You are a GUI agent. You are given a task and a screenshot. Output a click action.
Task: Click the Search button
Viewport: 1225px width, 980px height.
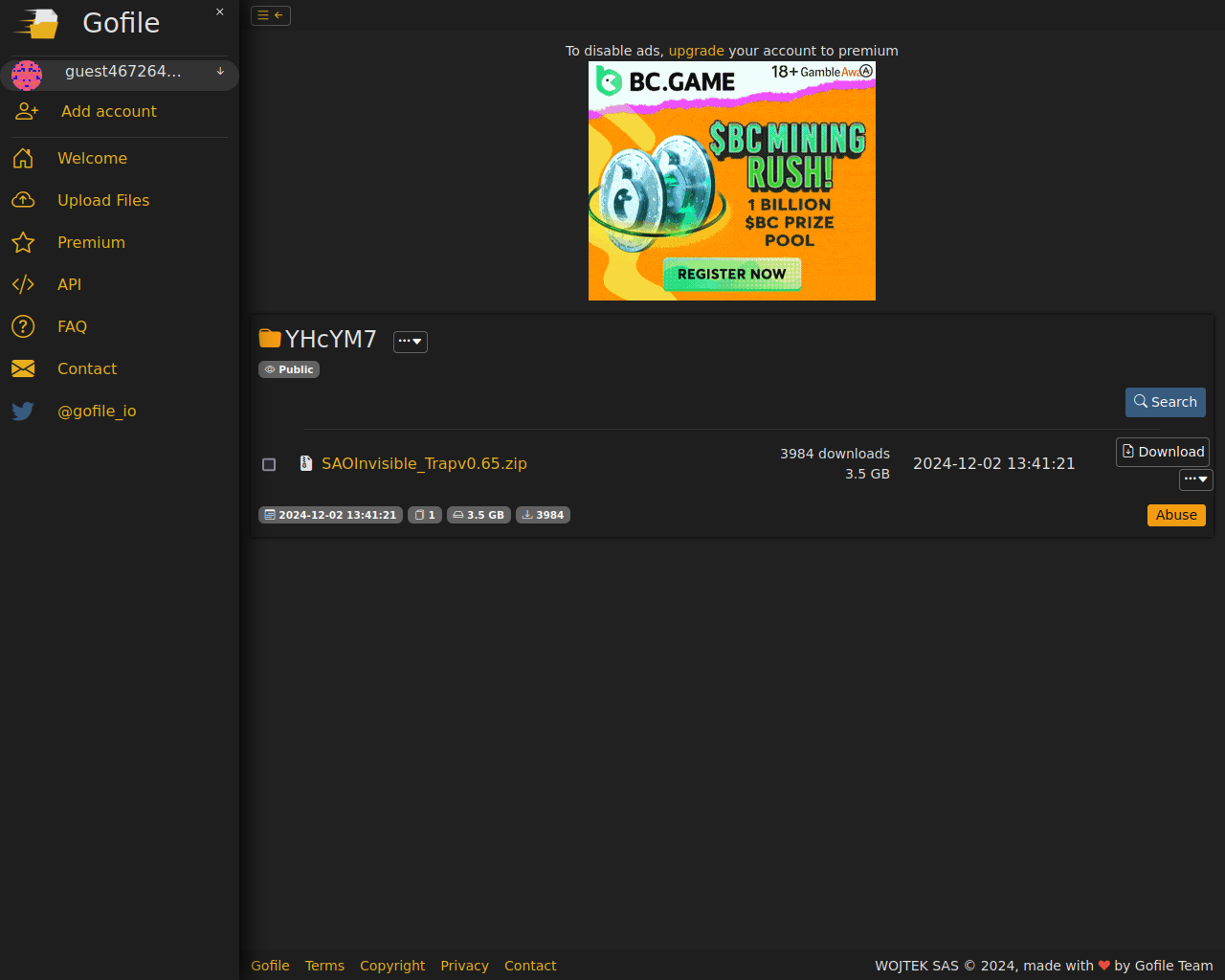tap(1166, 402)
